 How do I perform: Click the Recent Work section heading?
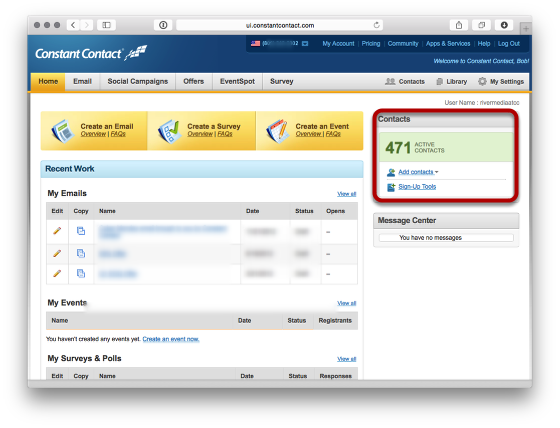(x=70, y=169)
